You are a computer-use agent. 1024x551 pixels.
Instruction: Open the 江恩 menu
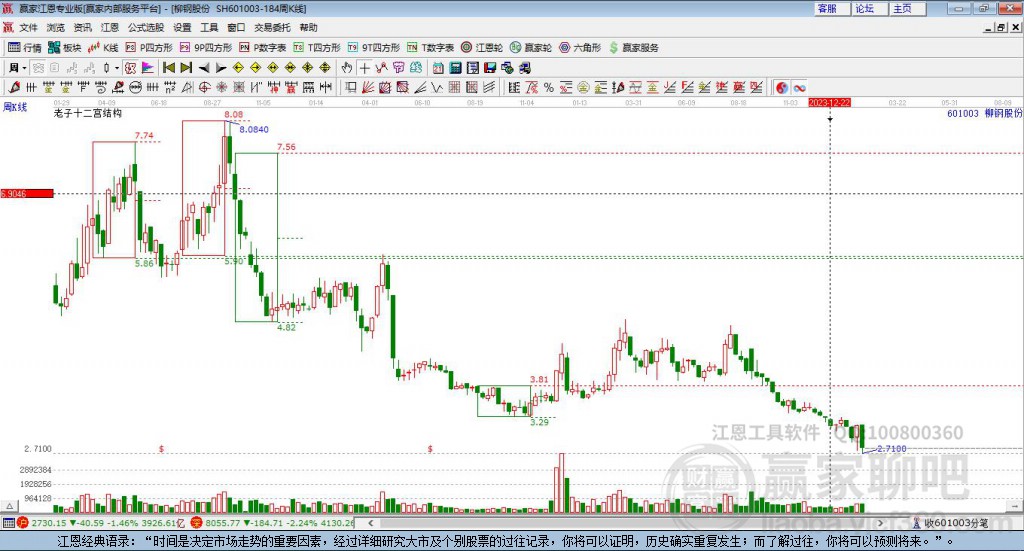[x=110, y=27]
